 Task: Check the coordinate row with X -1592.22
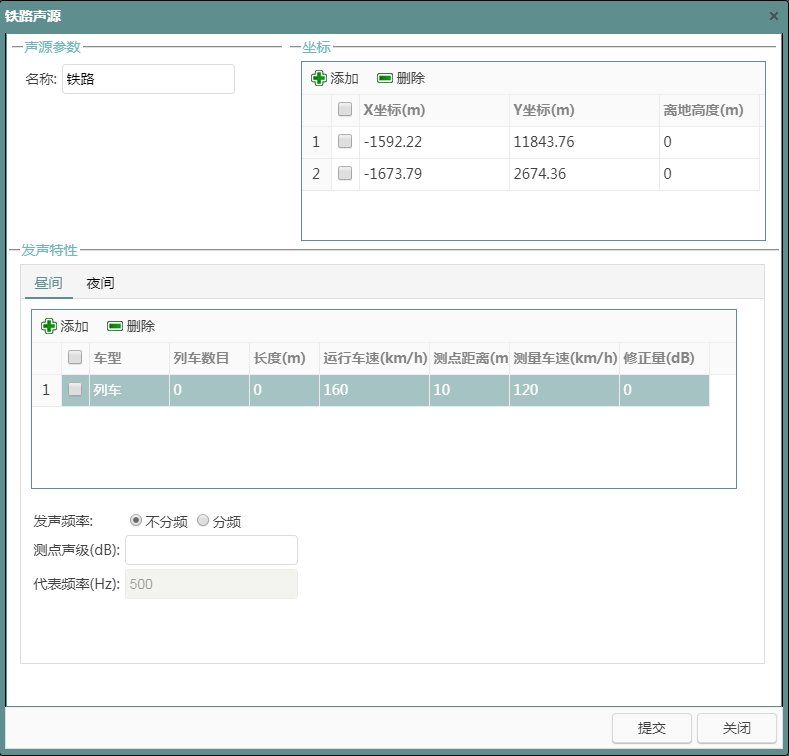click(x=345, y=141)
